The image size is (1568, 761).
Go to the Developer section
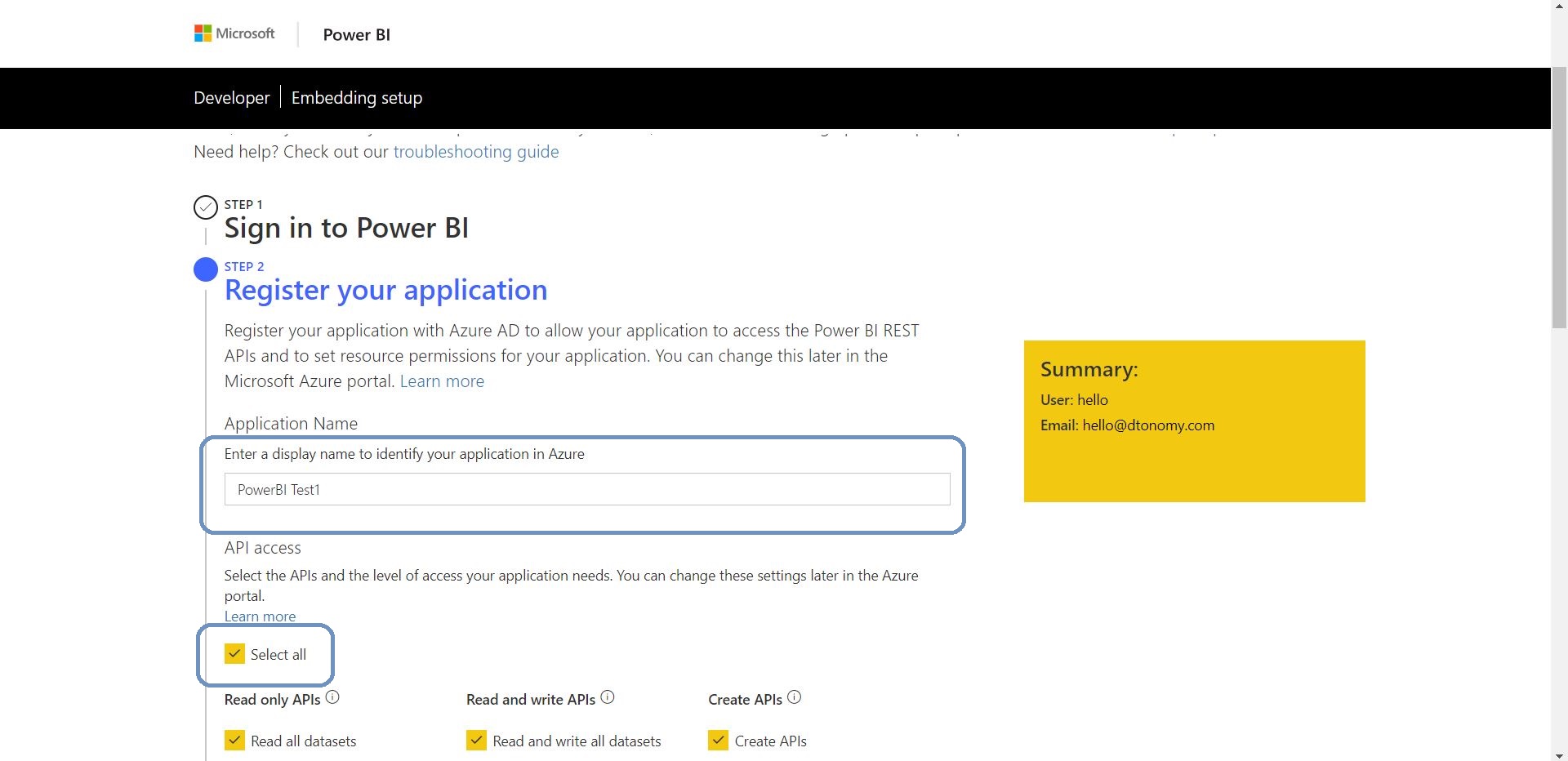(231, 97)
